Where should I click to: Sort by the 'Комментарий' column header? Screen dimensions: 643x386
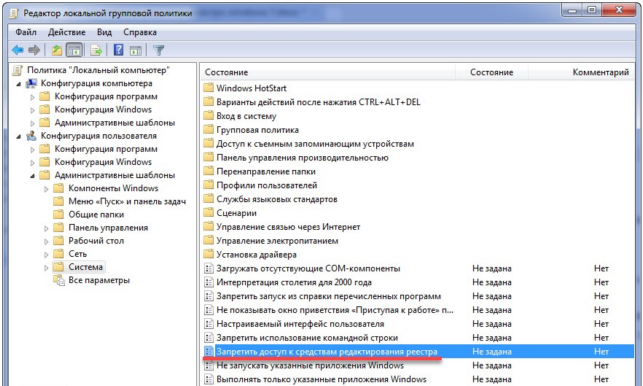tap(601, 72)
